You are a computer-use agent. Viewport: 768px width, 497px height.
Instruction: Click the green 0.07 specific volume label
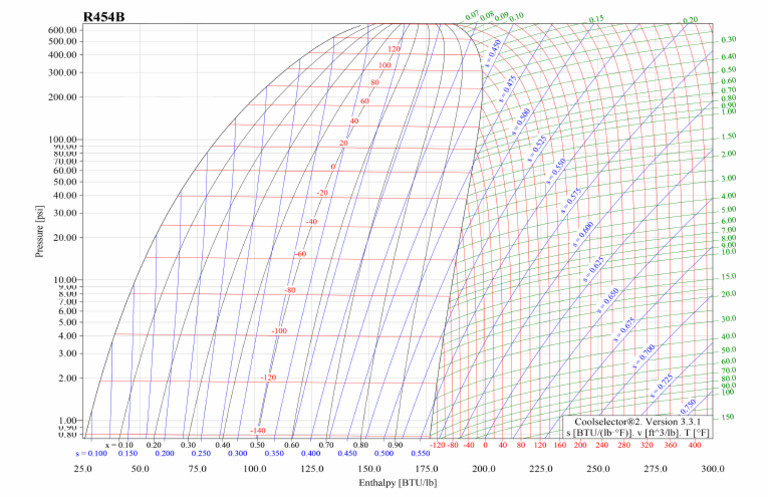(472, 16)
